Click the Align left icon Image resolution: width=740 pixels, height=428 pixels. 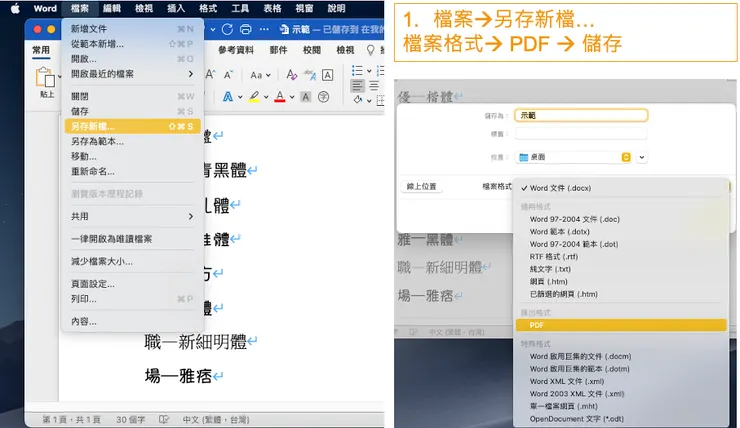[x=357, y=86]
